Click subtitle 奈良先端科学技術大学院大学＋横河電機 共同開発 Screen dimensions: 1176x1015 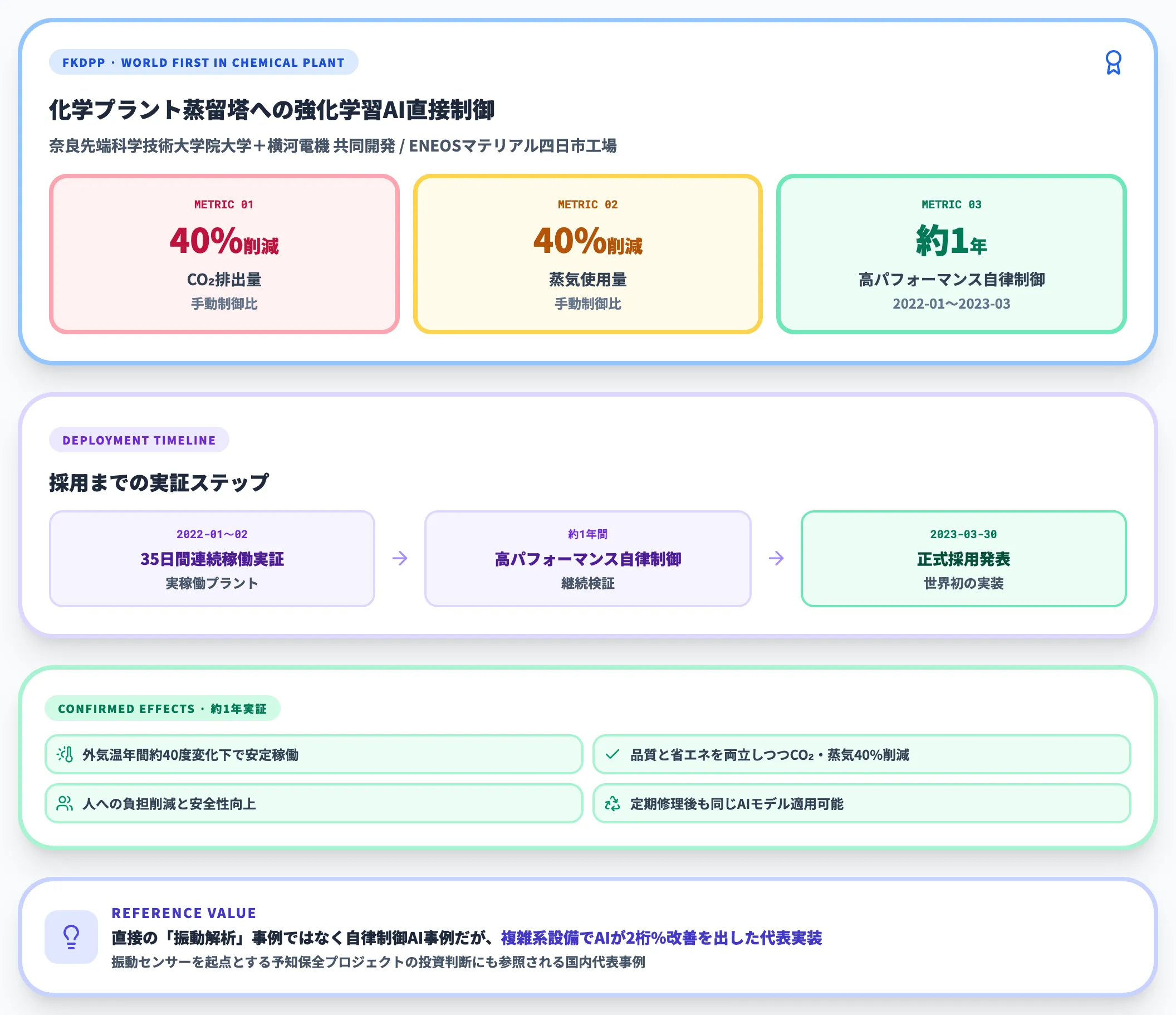coord(222,146)
